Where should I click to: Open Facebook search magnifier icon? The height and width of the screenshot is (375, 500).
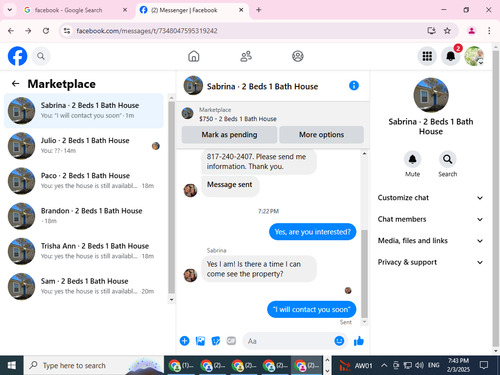[x=41, y=56]
